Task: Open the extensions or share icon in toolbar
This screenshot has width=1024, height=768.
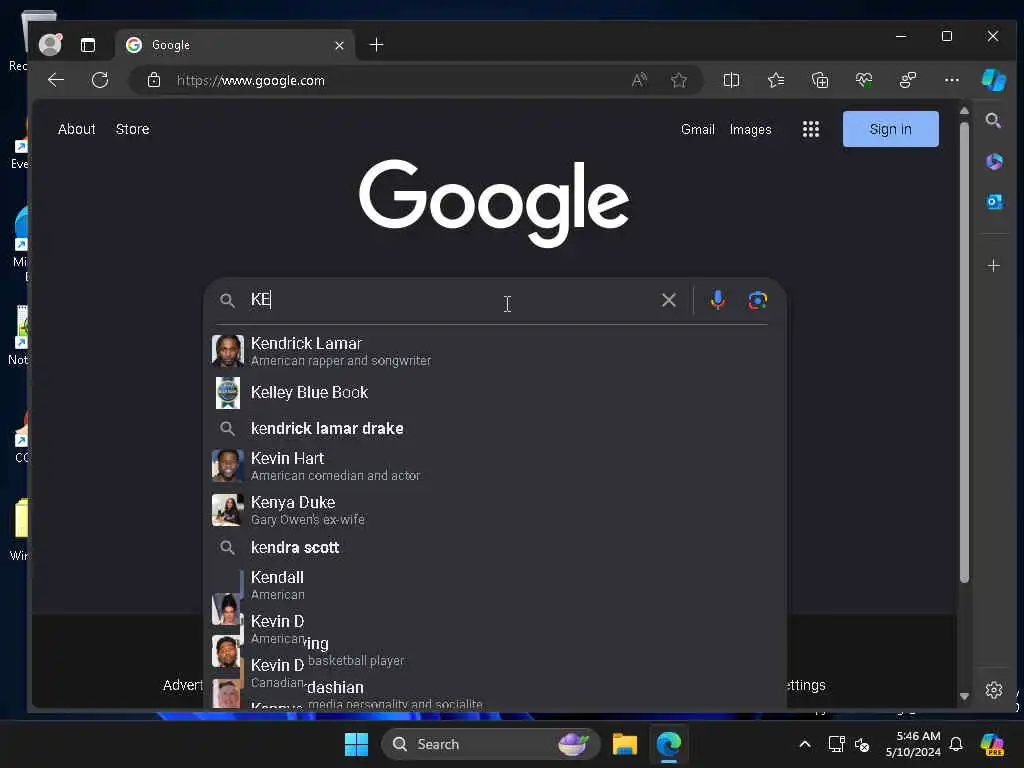Action: click(908, 80)
